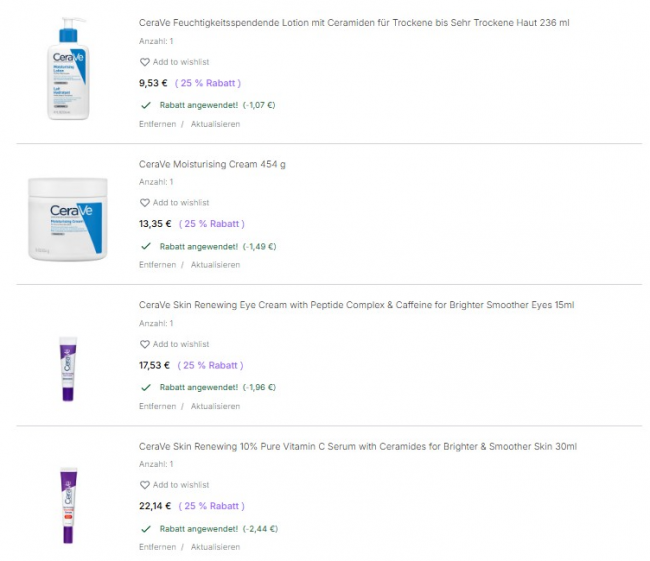Click Entfernen for the Eye Cream
This screenshot has width=650, height=561.
pyautogui.click(x=157, y=406)
